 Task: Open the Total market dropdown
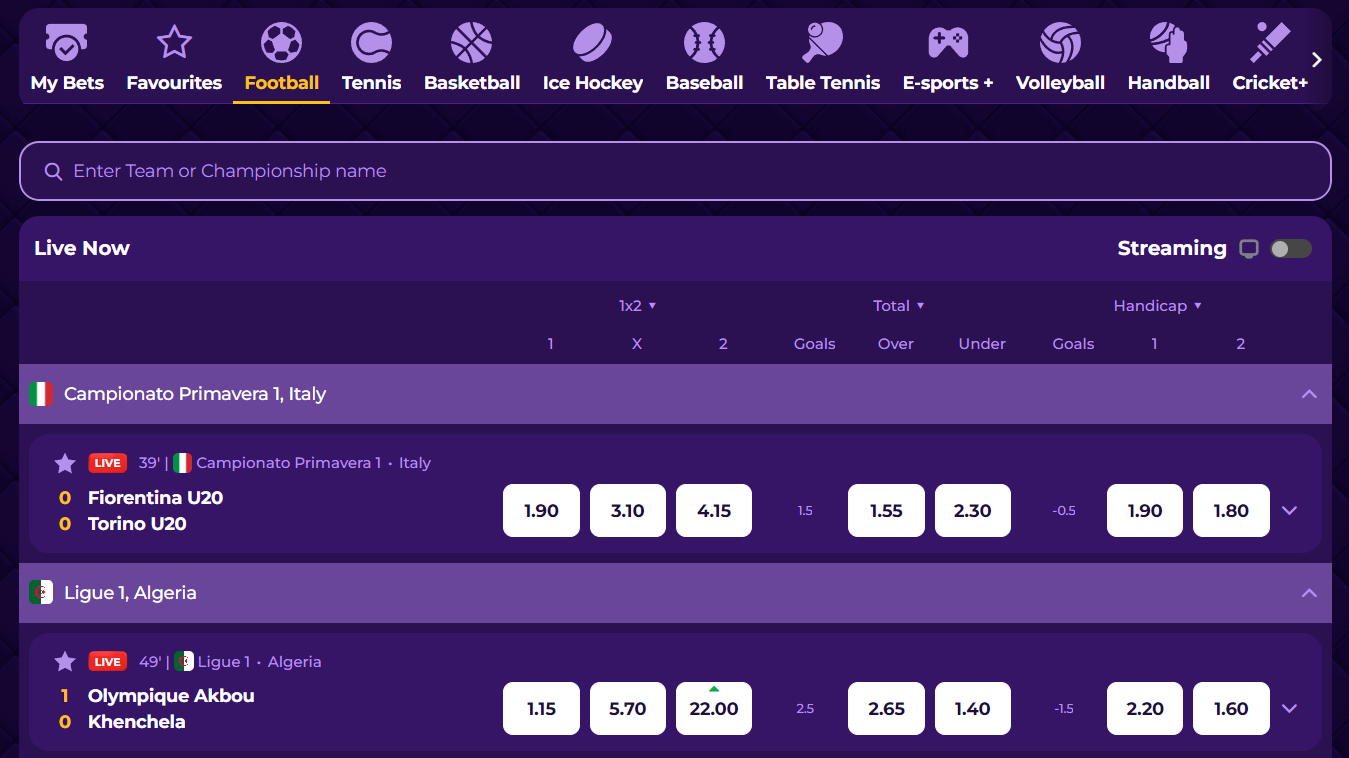point(898,306)
